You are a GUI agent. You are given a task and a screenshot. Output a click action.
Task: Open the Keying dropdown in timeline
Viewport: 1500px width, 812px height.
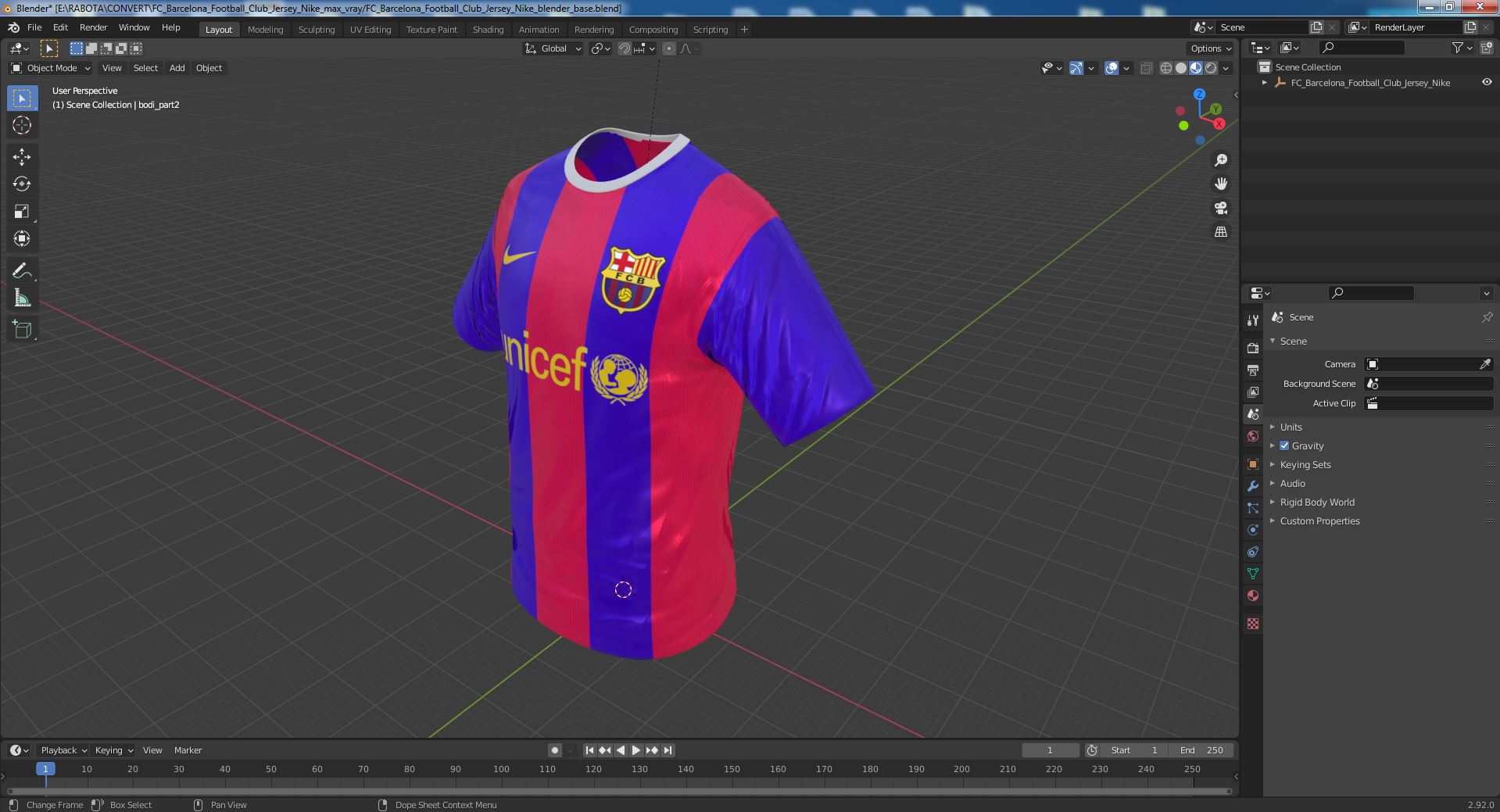pyautogui.click(x=113, y=750)
